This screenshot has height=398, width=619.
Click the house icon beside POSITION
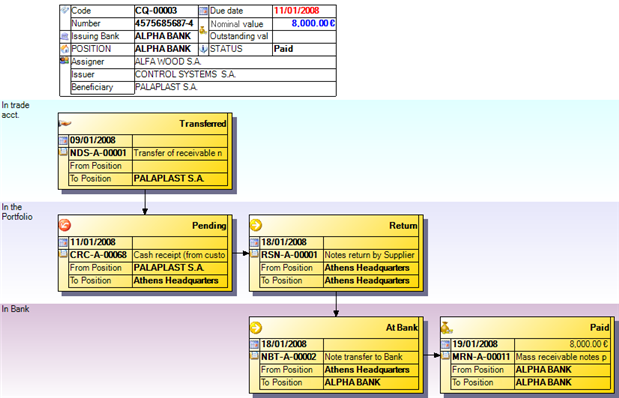[x=65, y=49]
